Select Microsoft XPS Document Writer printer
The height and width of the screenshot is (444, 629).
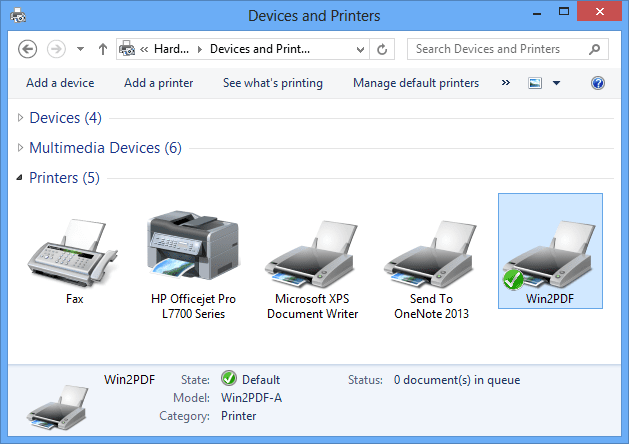(312, 254)
